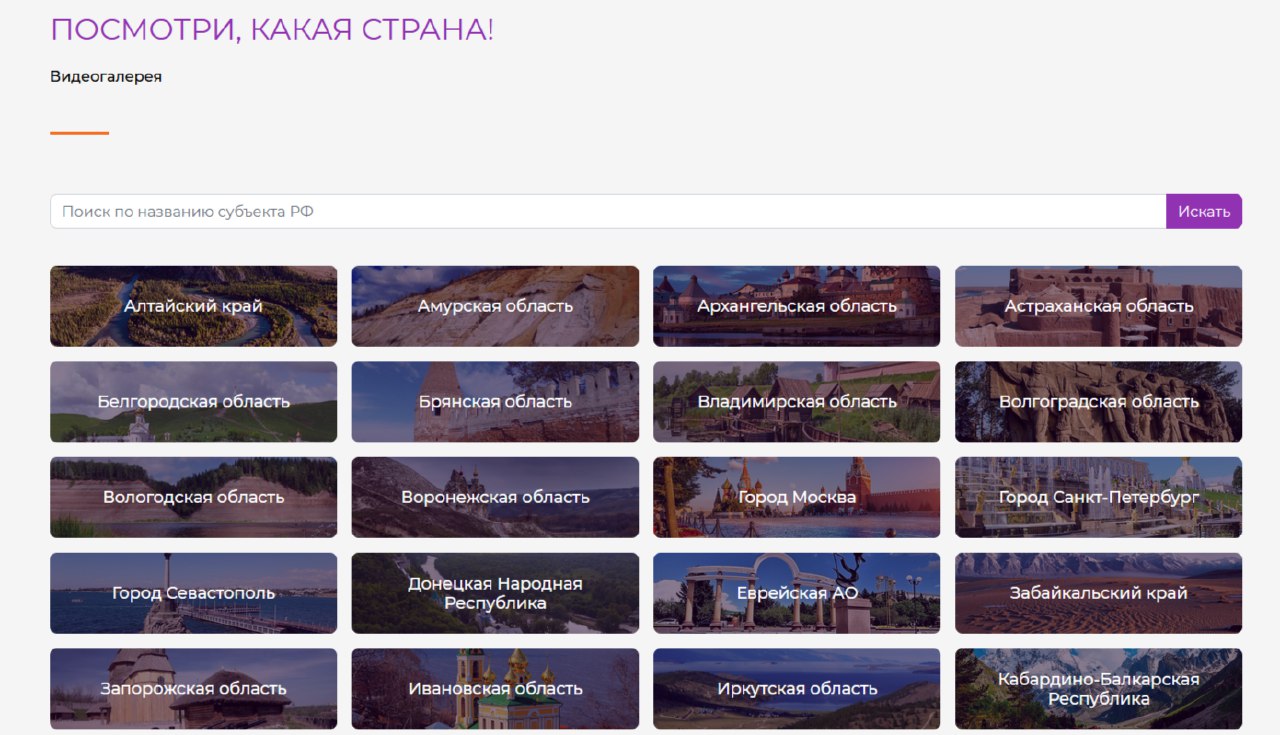Click the Искать search button
Viewport: 1280px width, 735px height.
point(1204,211)
